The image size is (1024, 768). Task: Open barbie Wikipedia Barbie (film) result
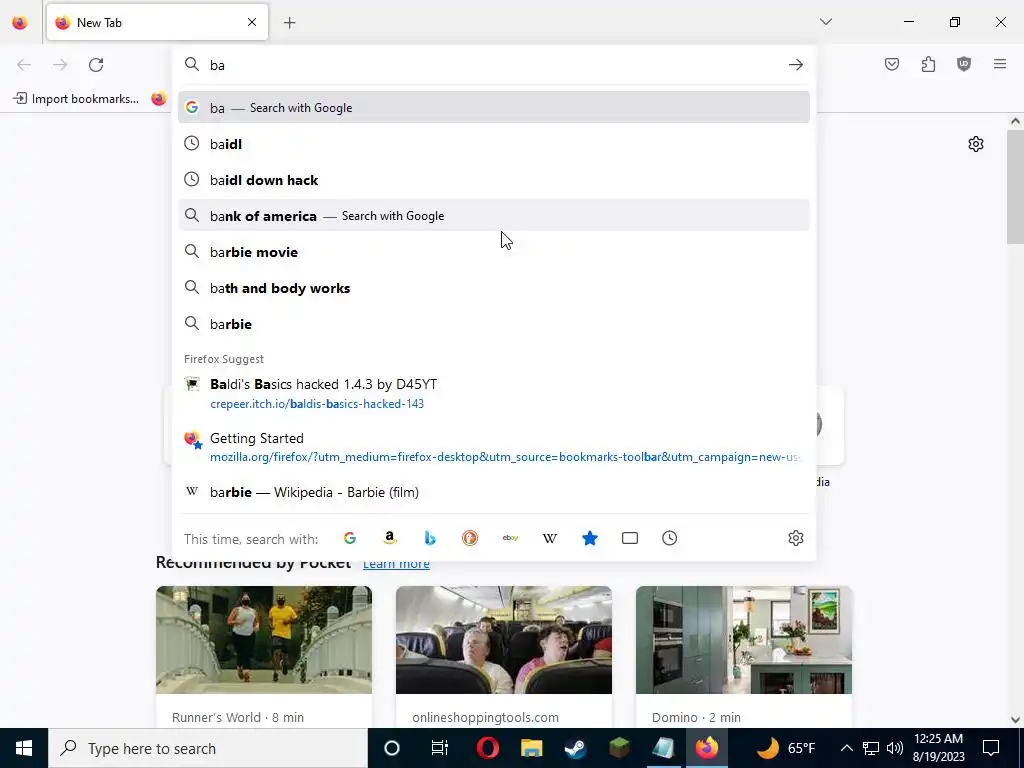click(494, 492)
